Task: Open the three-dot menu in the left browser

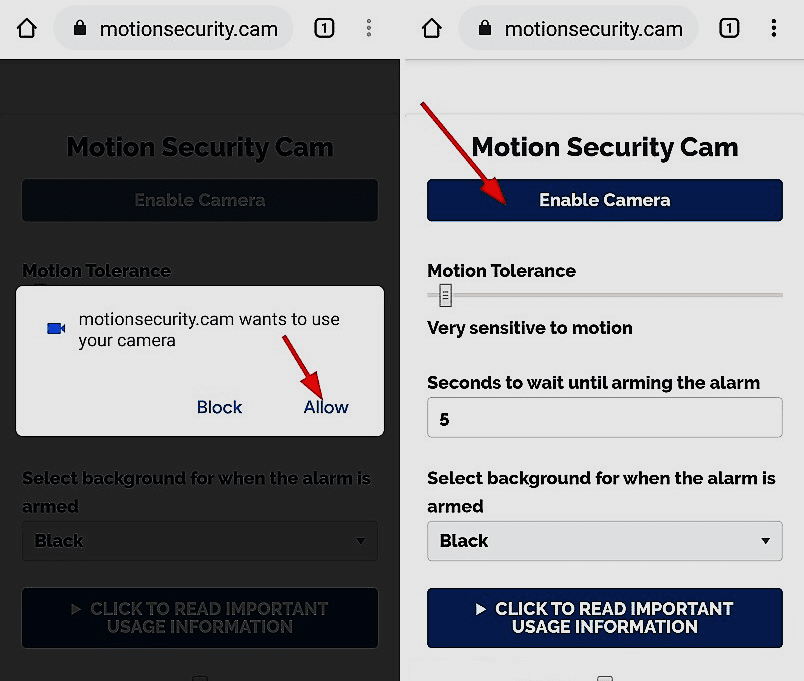Action: (369, 28)
